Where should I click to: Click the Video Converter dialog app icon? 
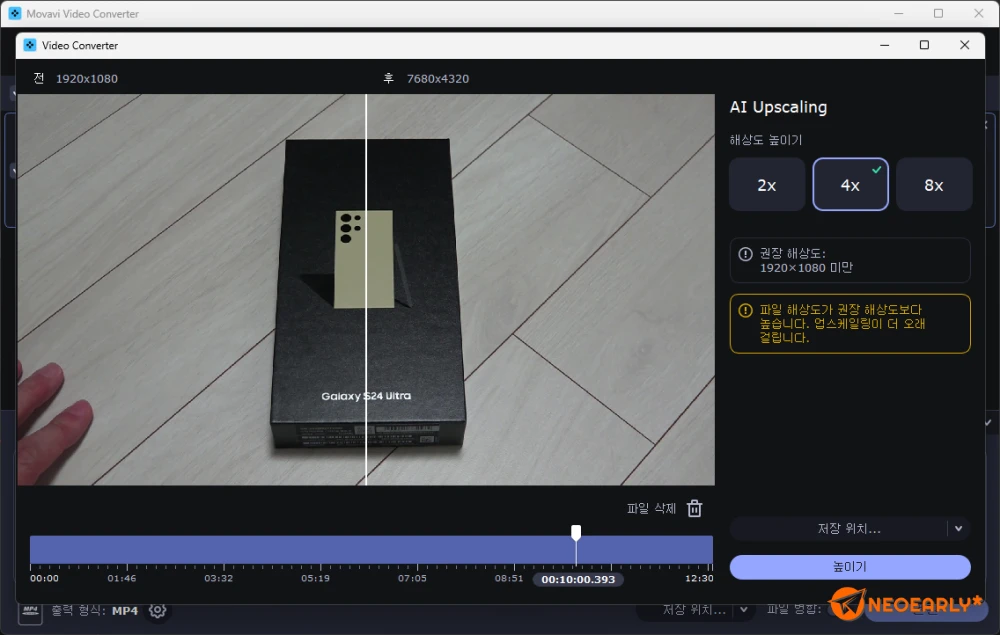(30, 45)
